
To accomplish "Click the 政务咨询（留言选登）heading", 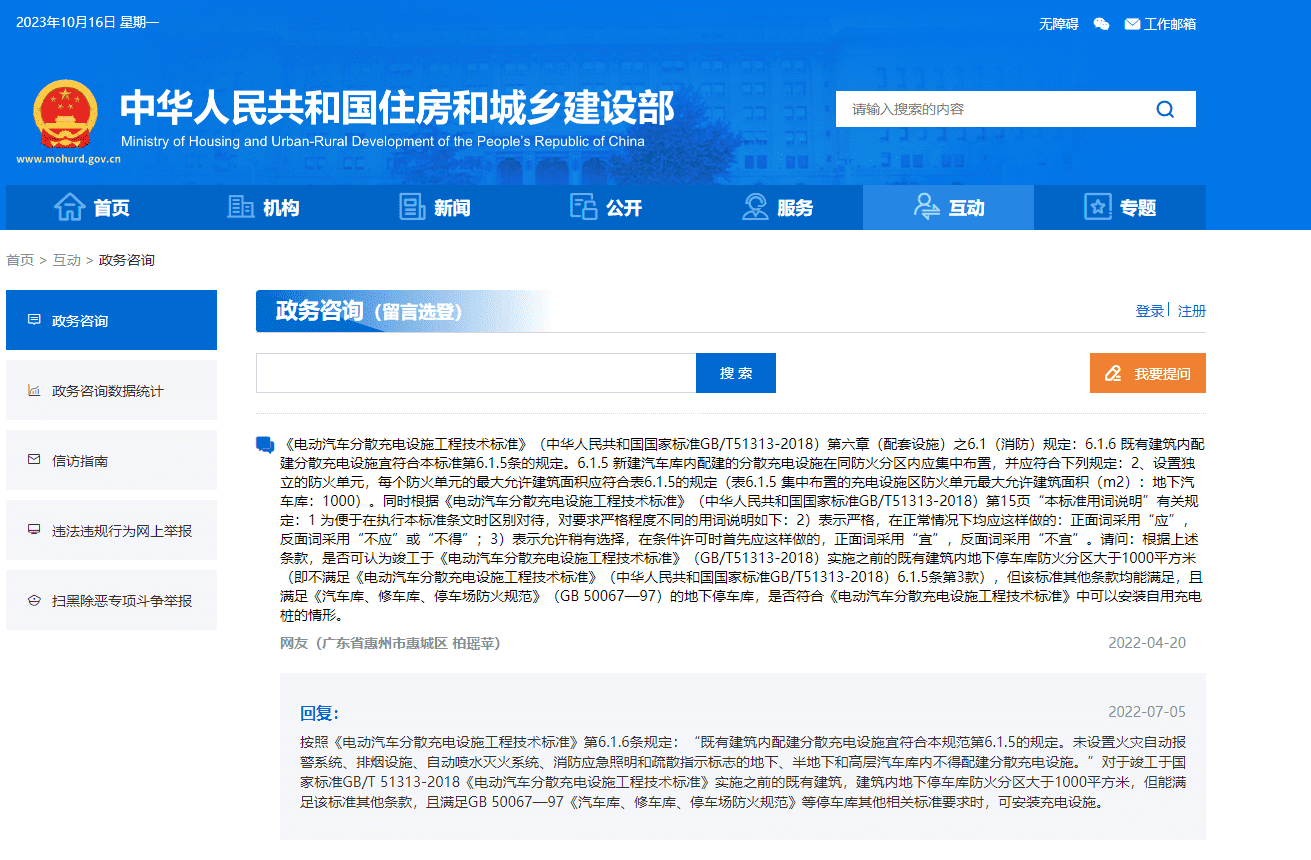I will pos(369,311).
